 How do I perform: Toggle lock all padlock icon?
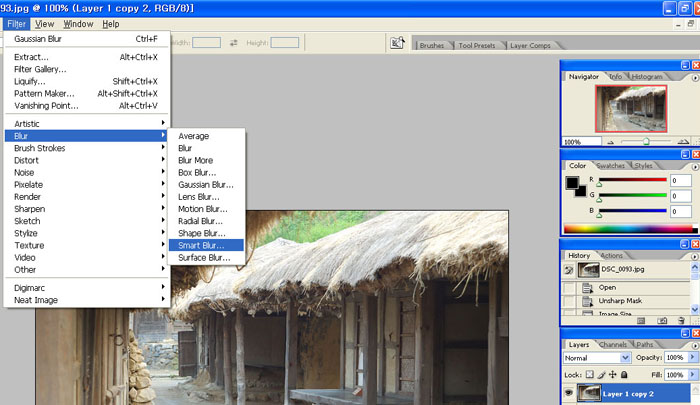click(x=624, y=375)
